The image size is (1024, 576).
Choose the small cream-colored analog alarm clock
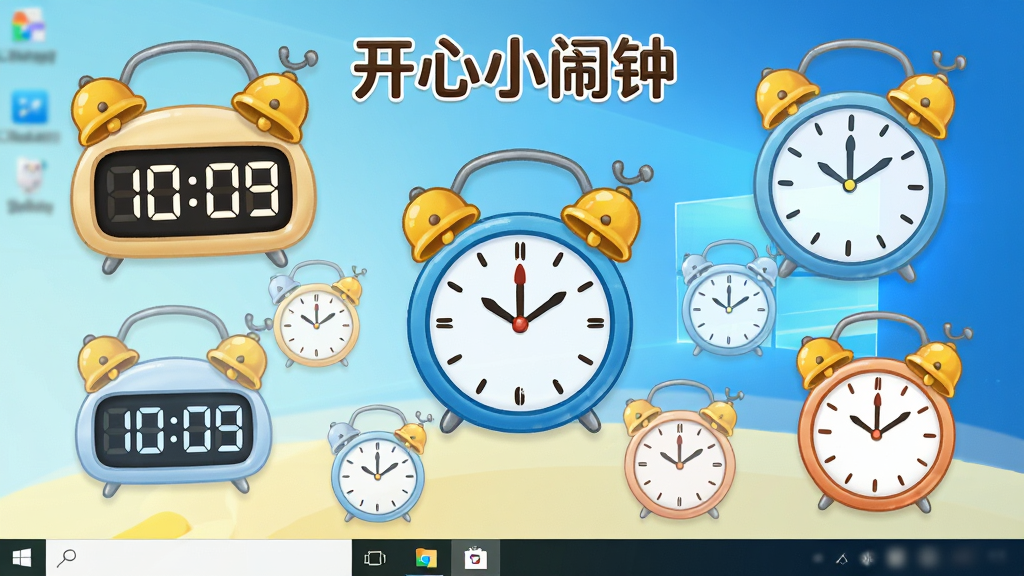(317, 313)
